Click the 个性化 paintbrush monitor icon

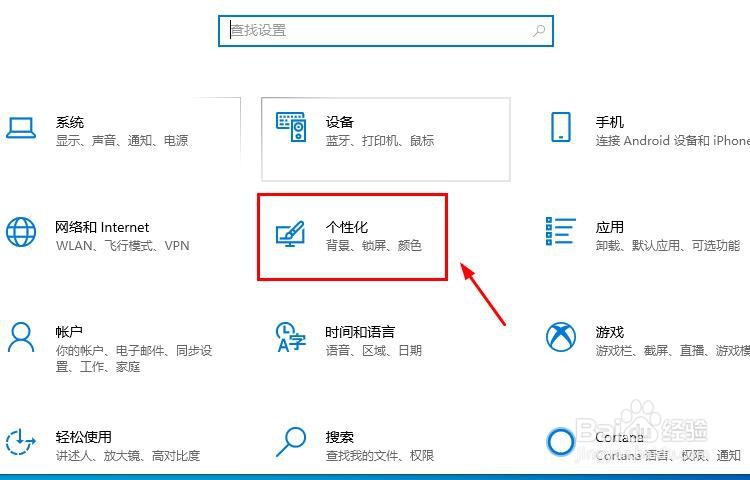pos(290,233)
